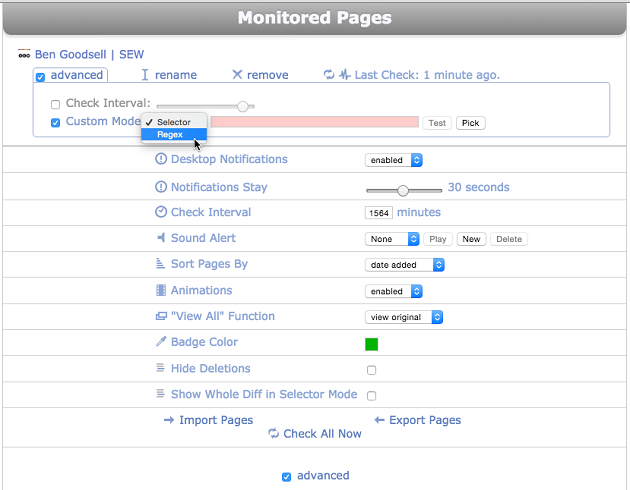The height and width of the screenshot is (490, 630).
Task: Click the Delete sound button
Action: pyautogui.click(x=509, y=239)
